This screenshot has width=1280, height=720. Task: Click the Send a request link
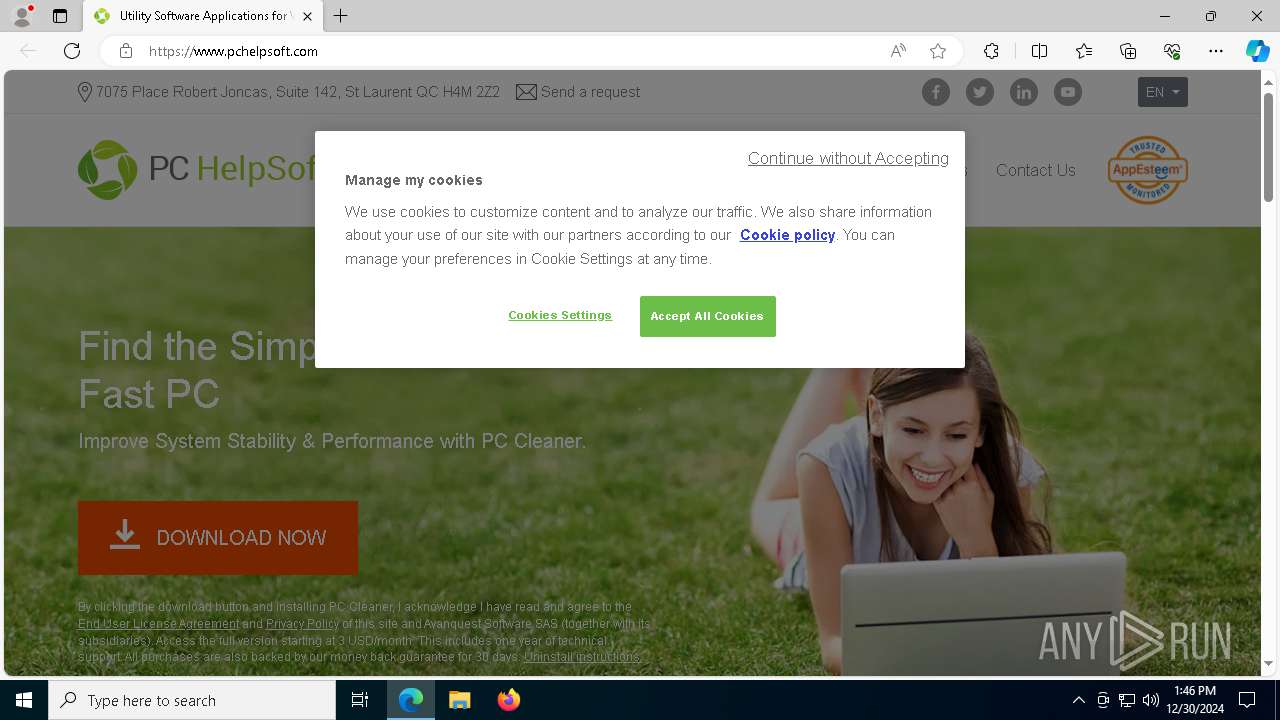[x=578, y=92]
